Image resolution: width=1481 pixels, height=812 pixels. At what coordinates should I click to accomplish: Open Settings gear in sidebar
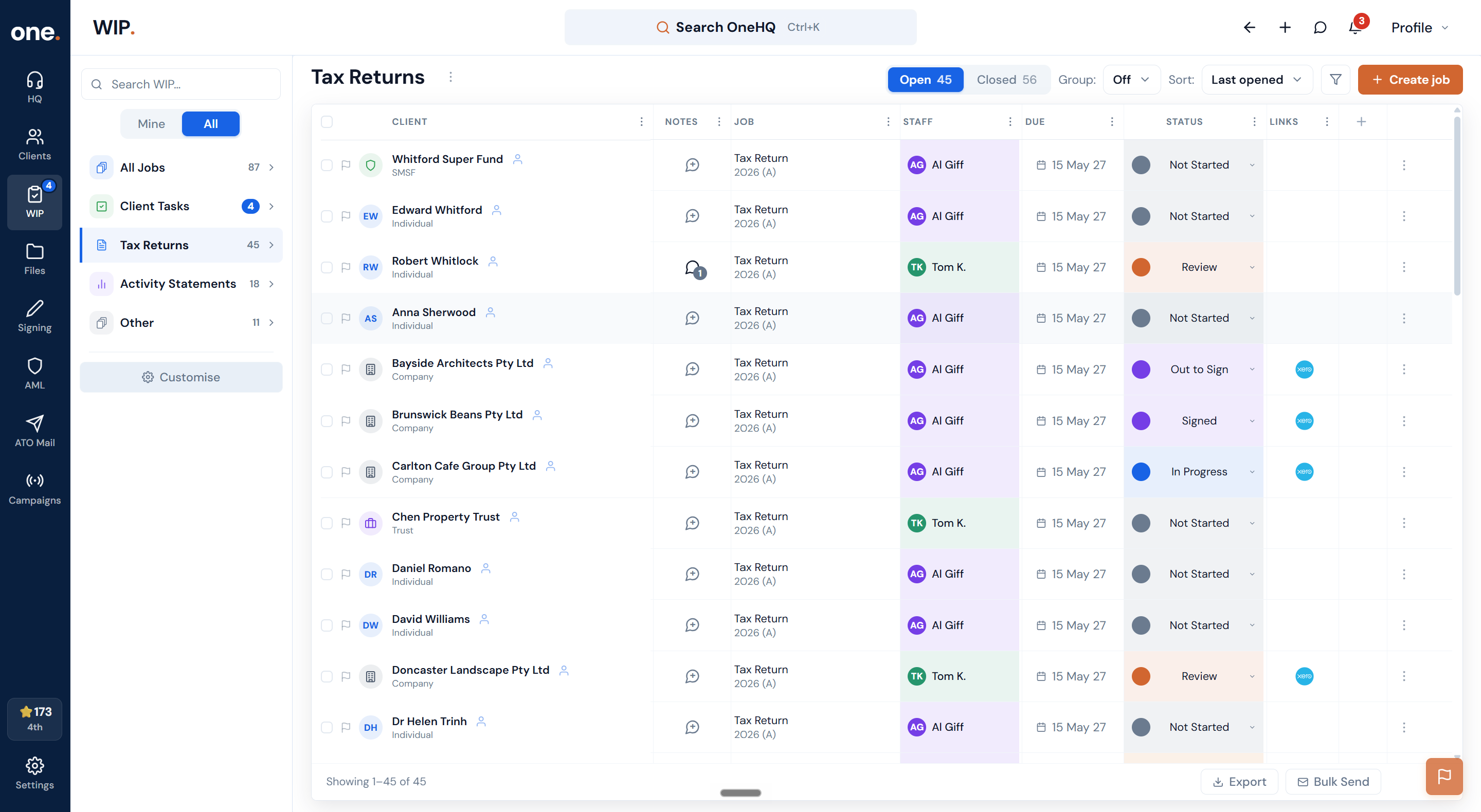coord(34,773)
